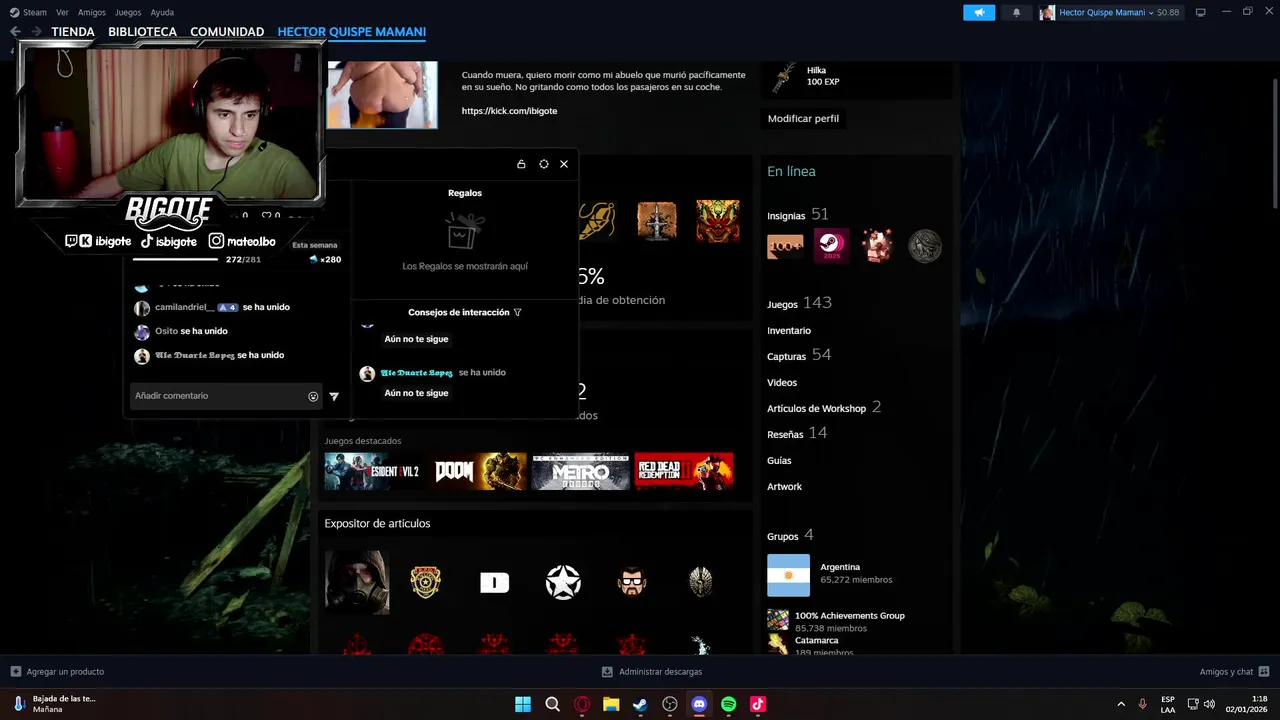Open Spotify from the taskbar
This screenshot has width=1280, height=720.
[728, 704]
